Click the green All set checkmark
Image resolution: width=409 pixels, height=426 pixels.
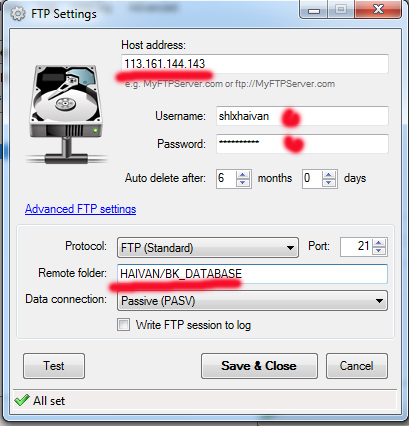click(22, 400)
